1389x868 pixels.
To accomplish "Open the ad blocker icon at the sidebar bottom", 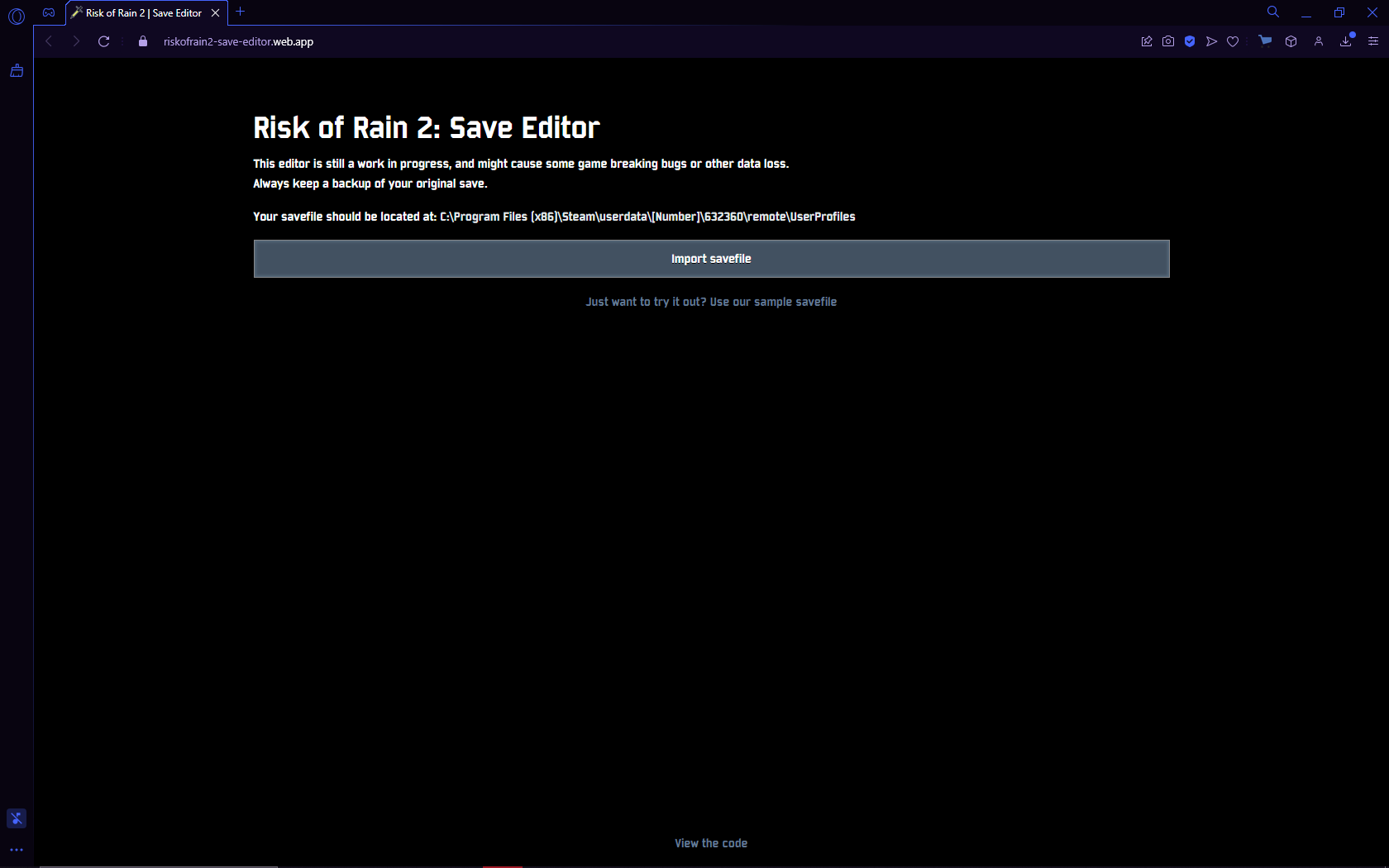I will tap(17, 818).
